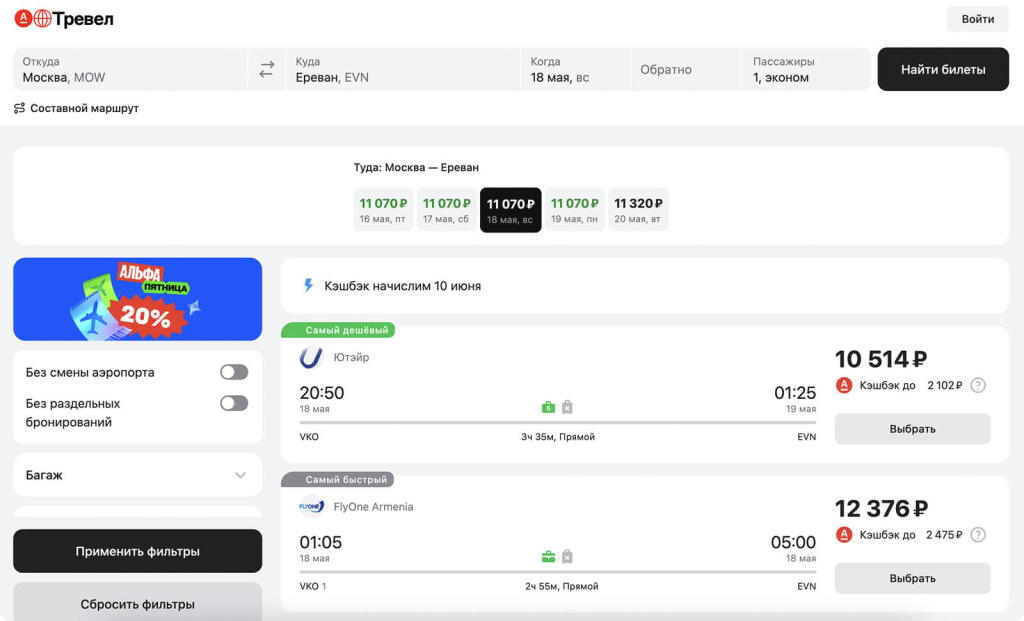Click the Alfa Travel logo
The width and height of the screenshot is (1024, 621).
click(64, 19)
